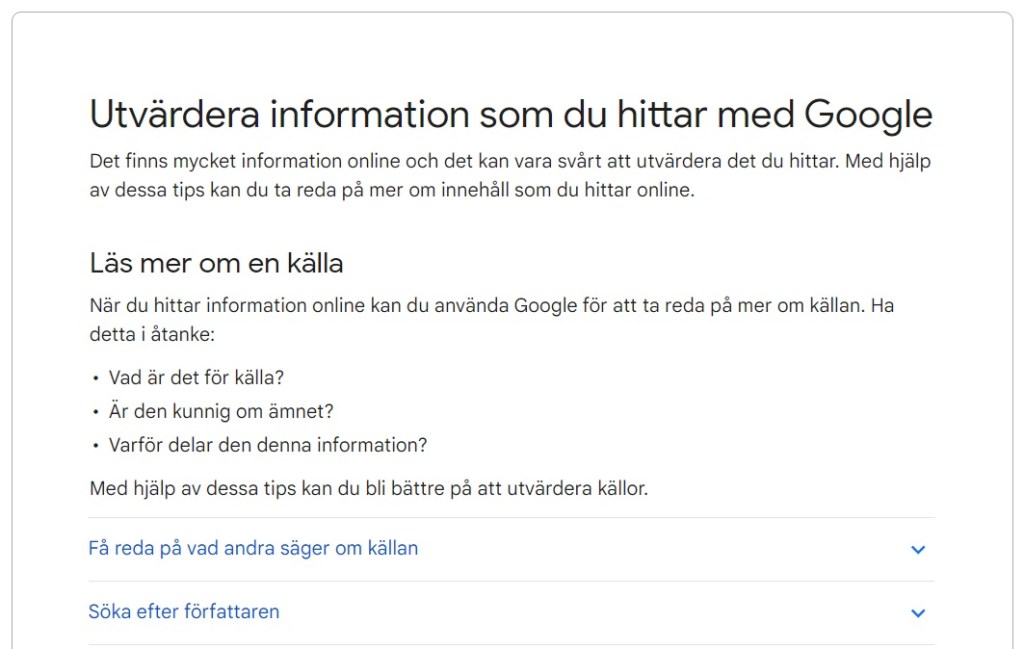This screenshot has height=649, width=1024.
Task: Click the word "Google" in the main heading
Action: click(x=868, y=115)
